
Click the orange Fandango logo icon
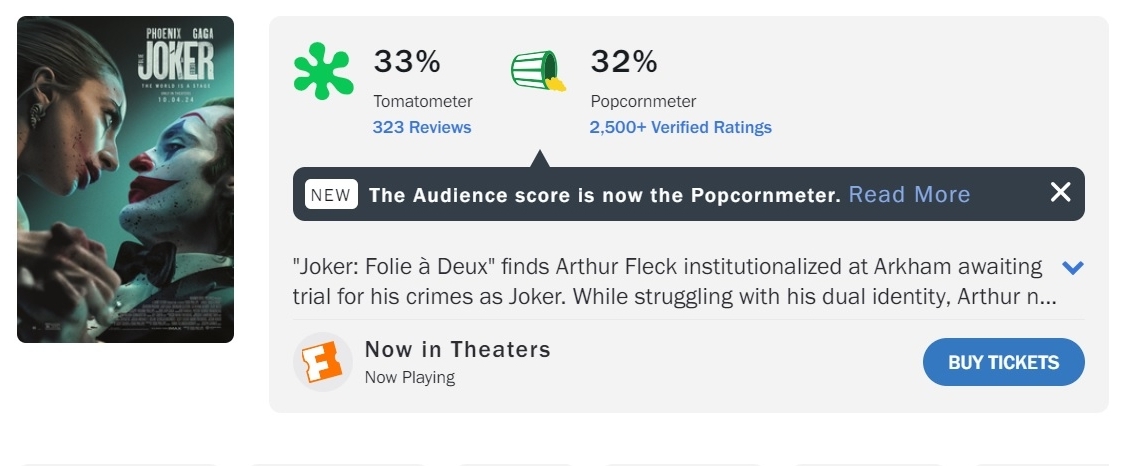point(323,362)
